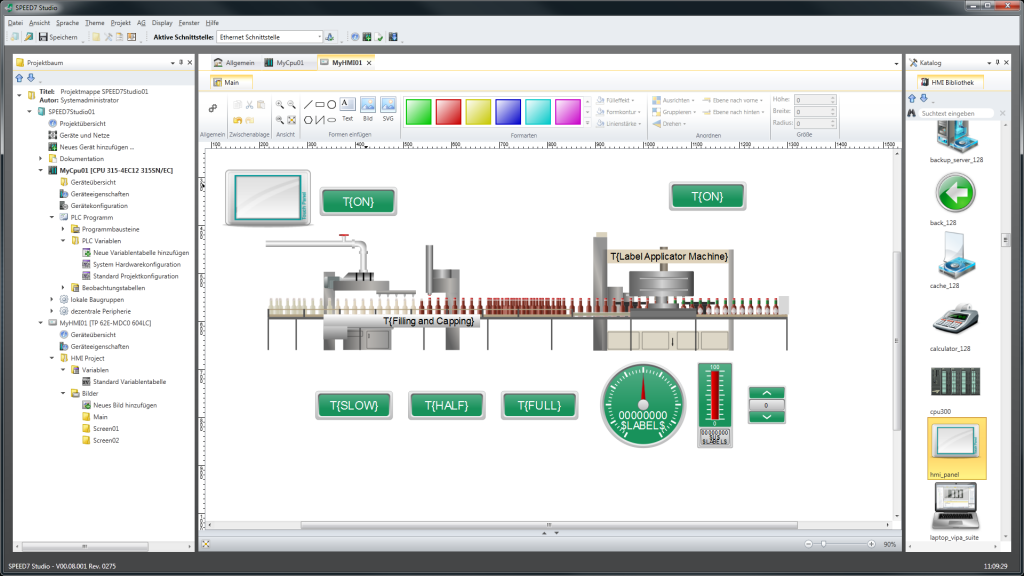Open the Formkontur dropdown

[x=618, y=112]
